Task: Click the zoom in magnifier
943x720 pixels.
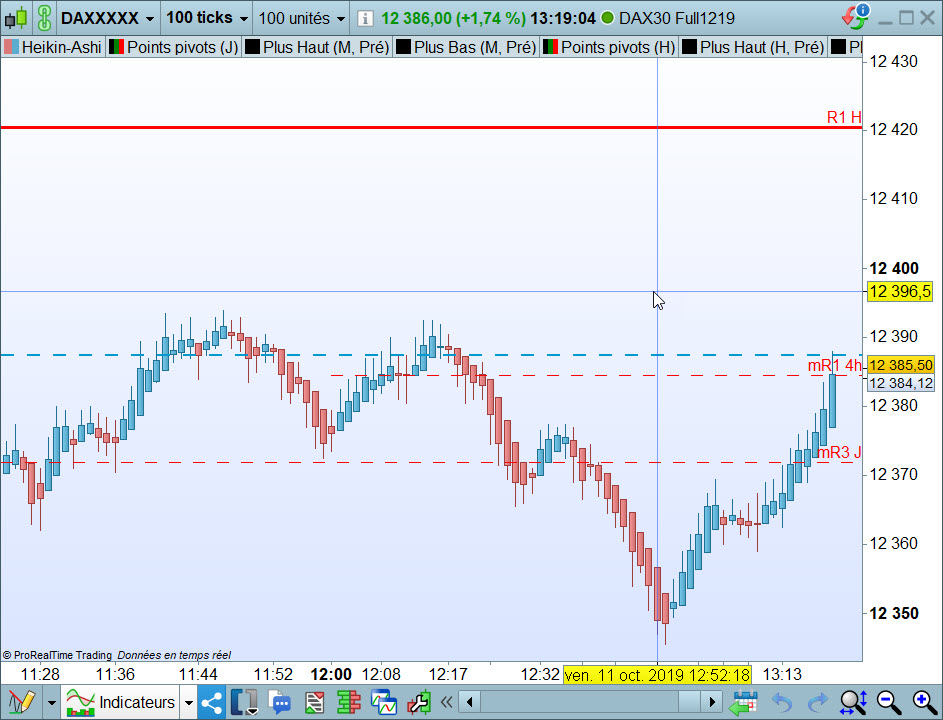Action: click(x=924, y=702)
